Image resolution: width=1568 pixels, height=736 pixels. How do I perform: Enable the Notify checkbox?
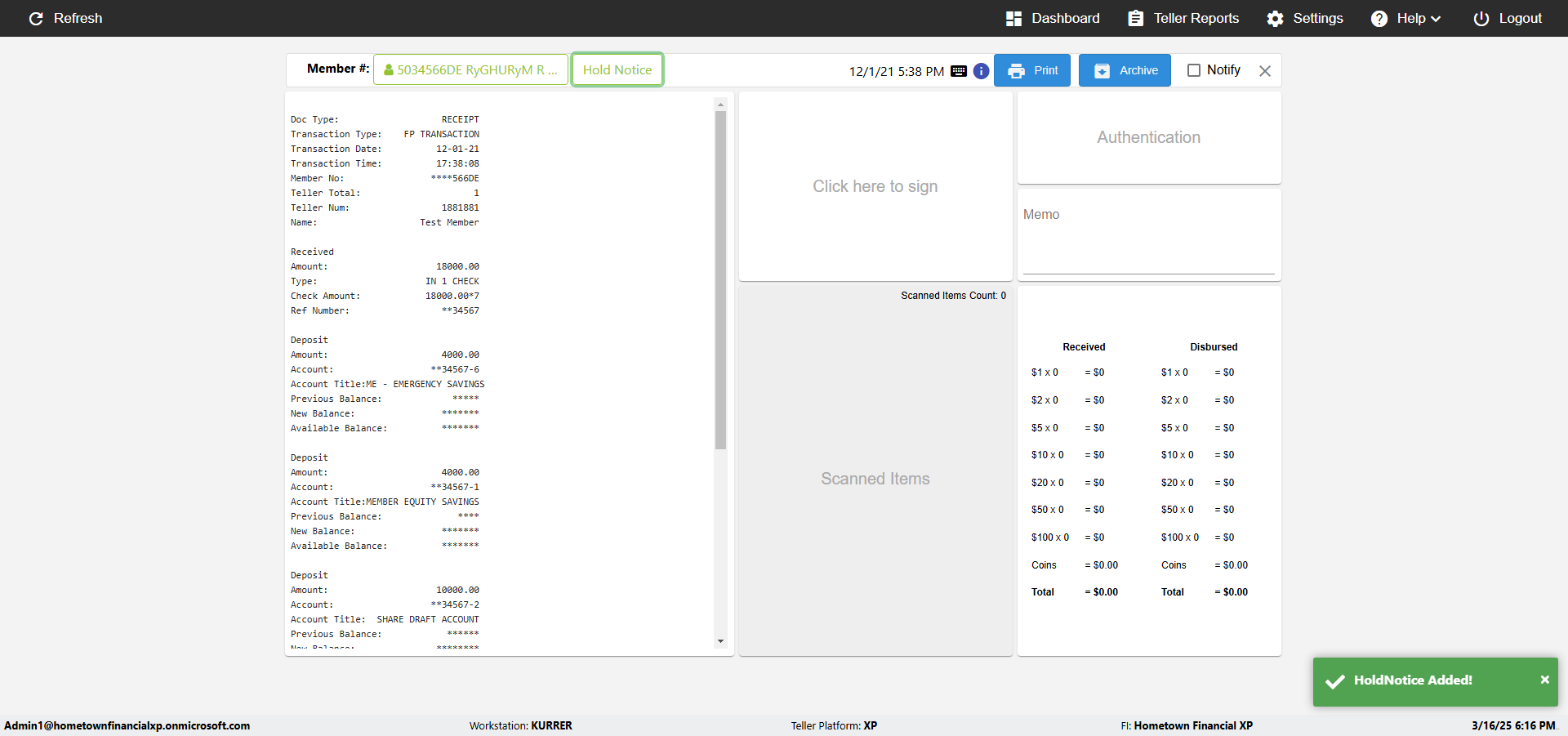click(1194, 70)
